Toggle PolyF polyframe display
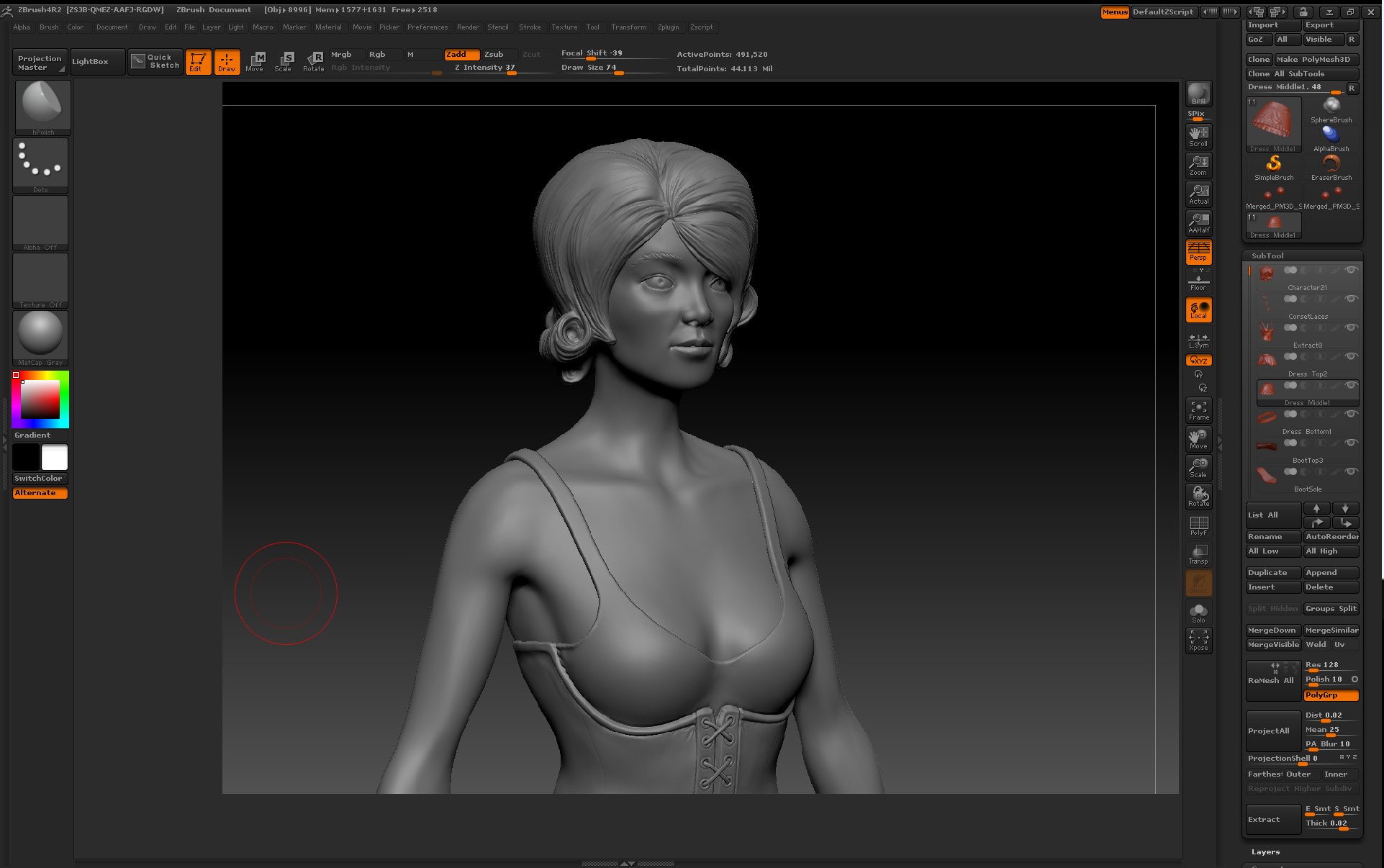Viewport: 1384px width, 868px height. pos(1198,525)
